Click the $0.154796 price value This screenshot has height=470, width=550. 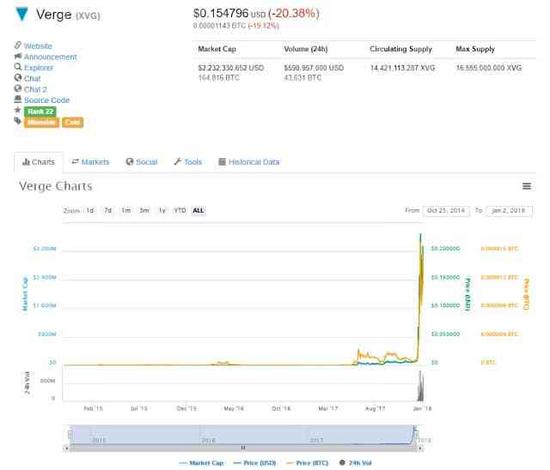point(221,13)
